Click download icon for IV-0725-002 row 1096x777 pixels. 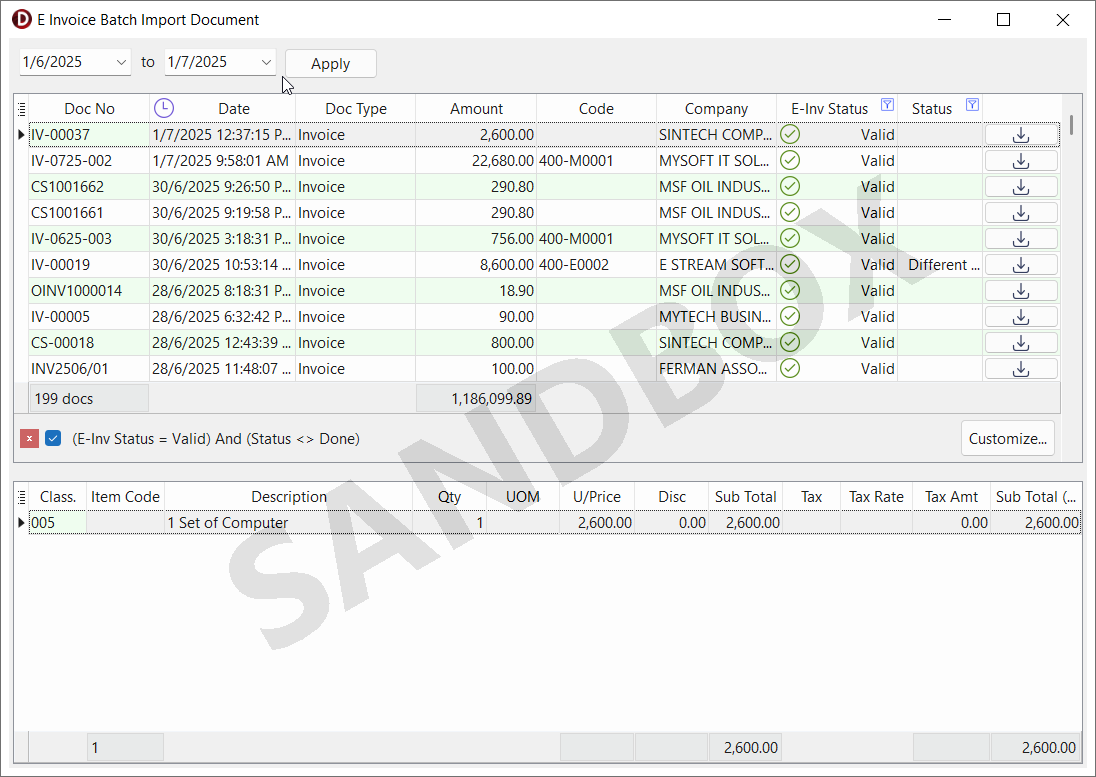pyautogui.click(x=1021, y=161)
